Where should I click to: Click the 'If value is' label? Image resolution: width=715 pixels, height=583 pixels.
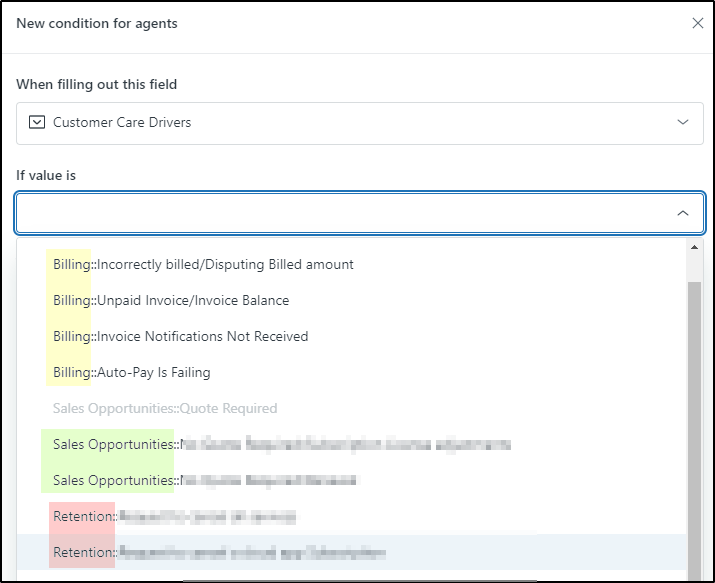[46, 175]
